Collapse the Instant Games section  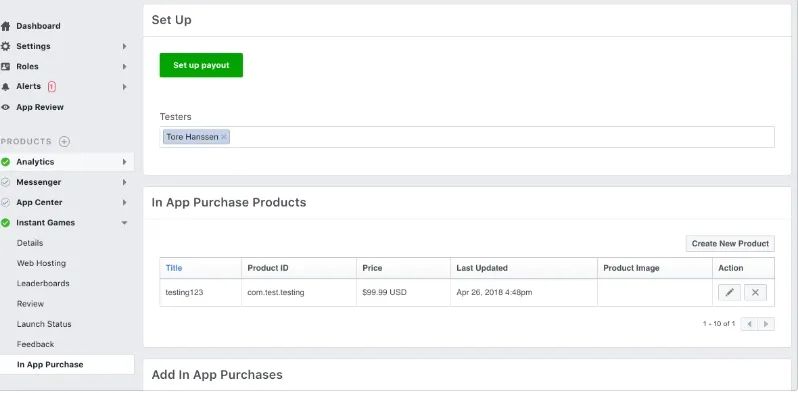[124, 223]
